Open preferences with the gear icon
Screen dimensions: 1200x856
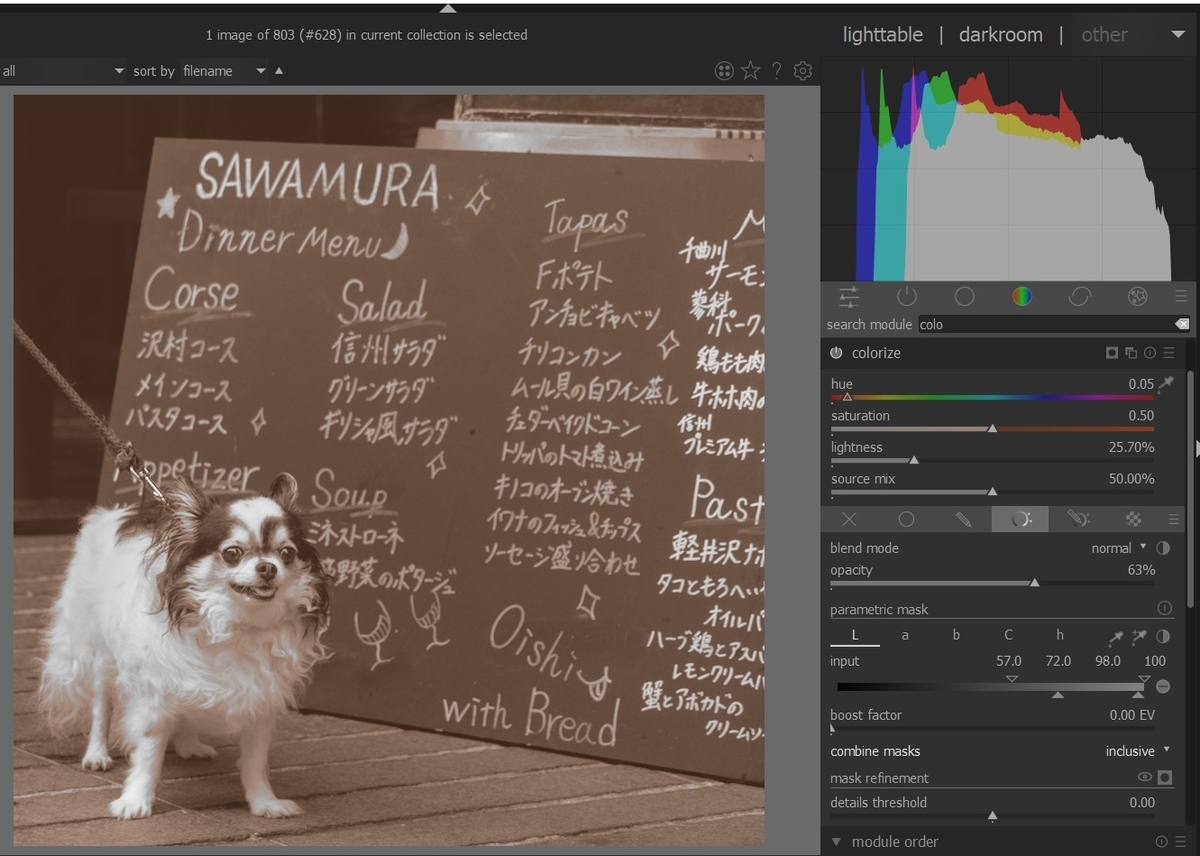[x=802, y=70]
